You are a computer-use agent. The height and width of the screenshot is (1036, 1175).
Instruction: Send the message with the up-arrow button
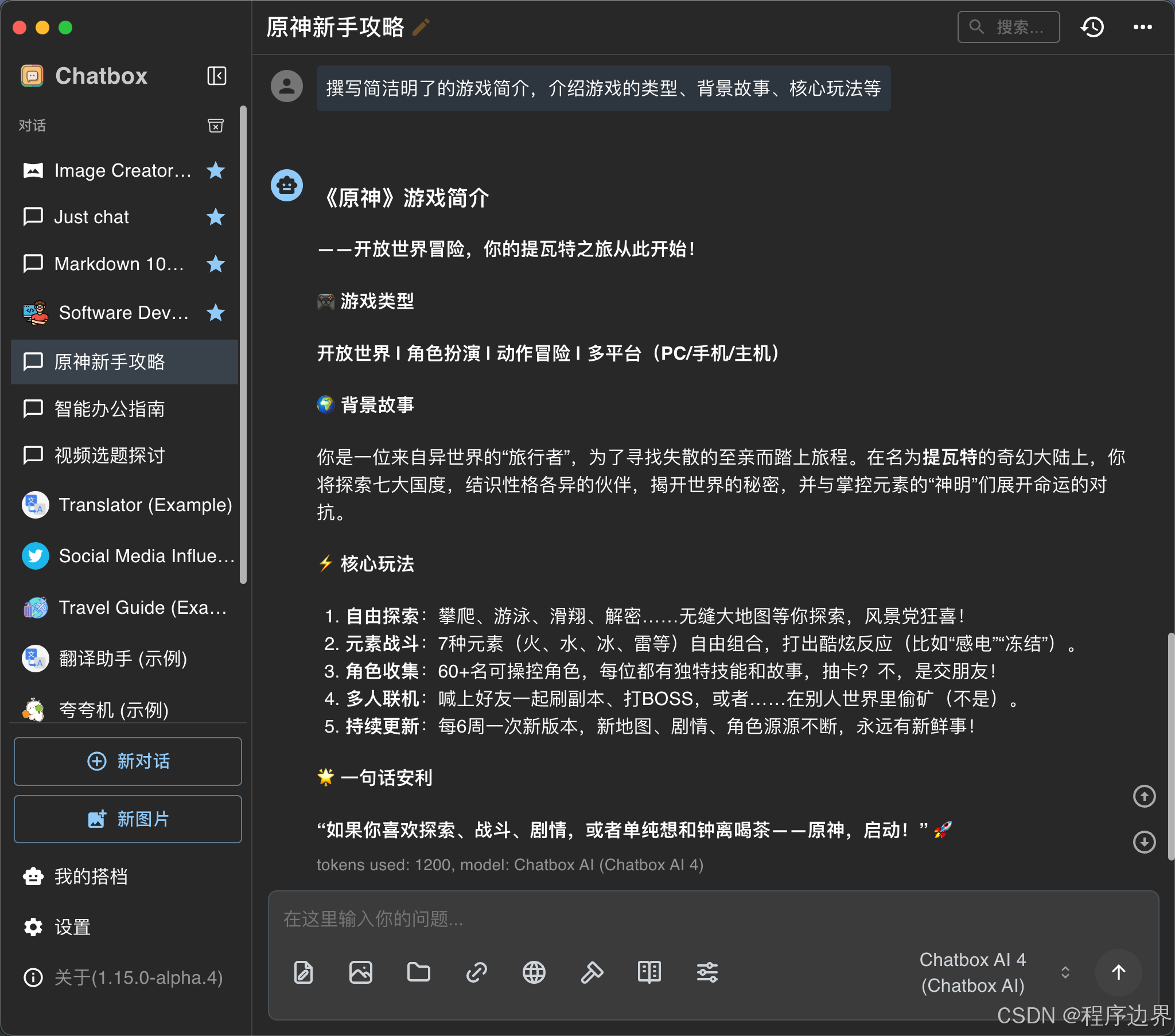tap(1118, 972)
